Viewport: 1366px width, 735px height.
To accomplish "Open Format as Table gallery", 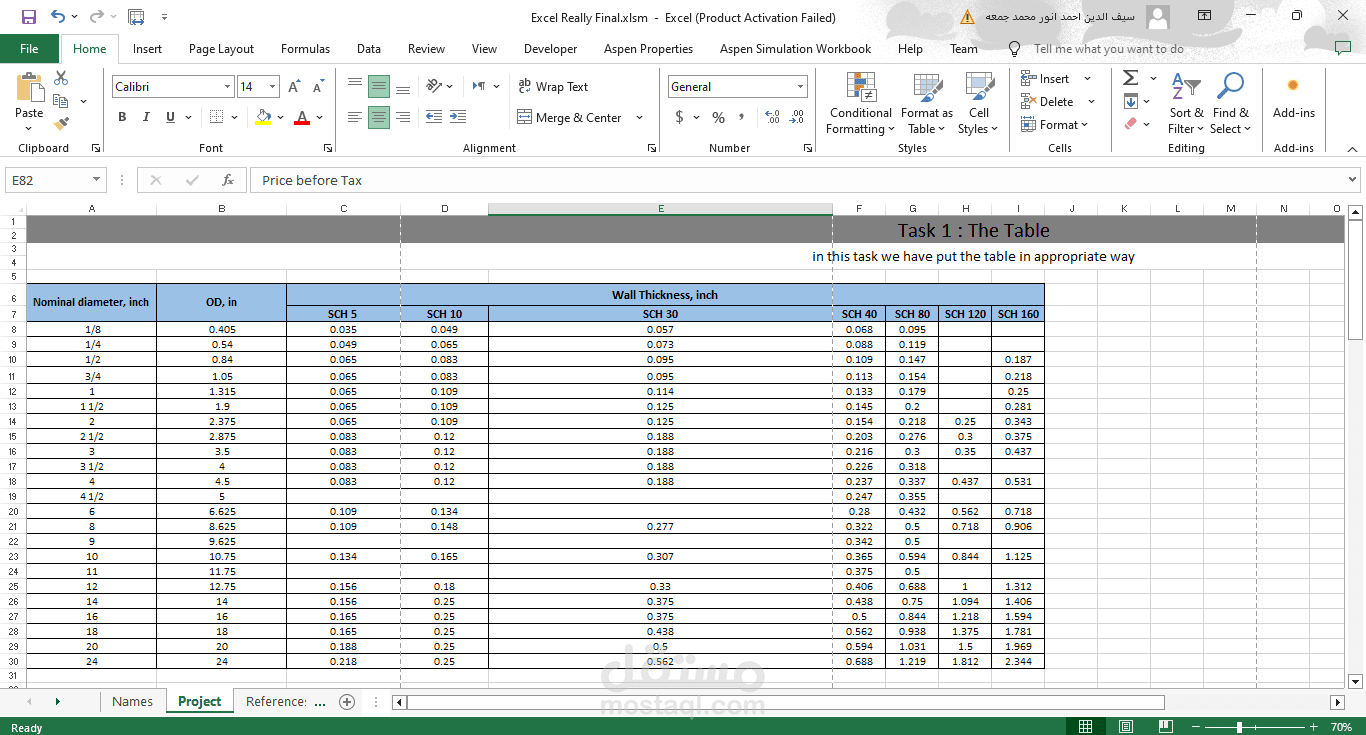I will (927, 103).
